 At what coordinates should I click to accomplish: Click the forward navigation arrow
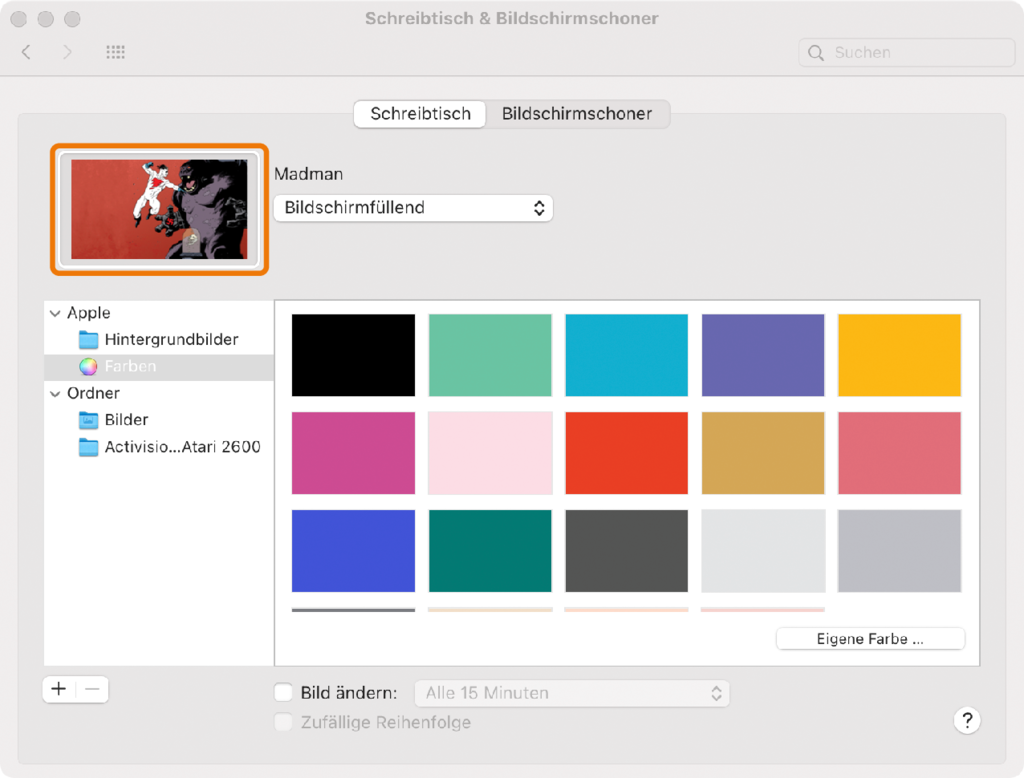pyautogui.click(x=67, y=52)
